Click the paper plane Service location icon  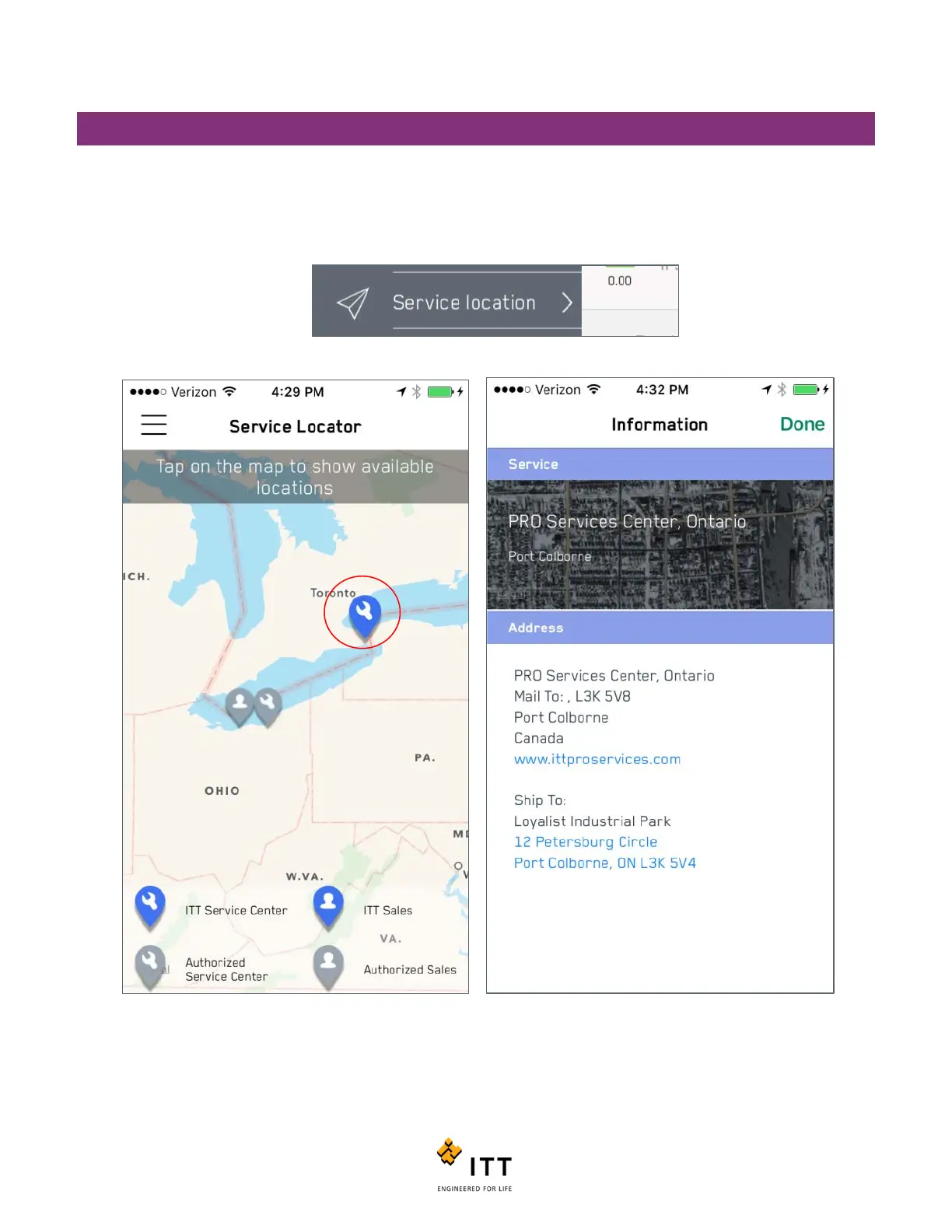(353, 303)
